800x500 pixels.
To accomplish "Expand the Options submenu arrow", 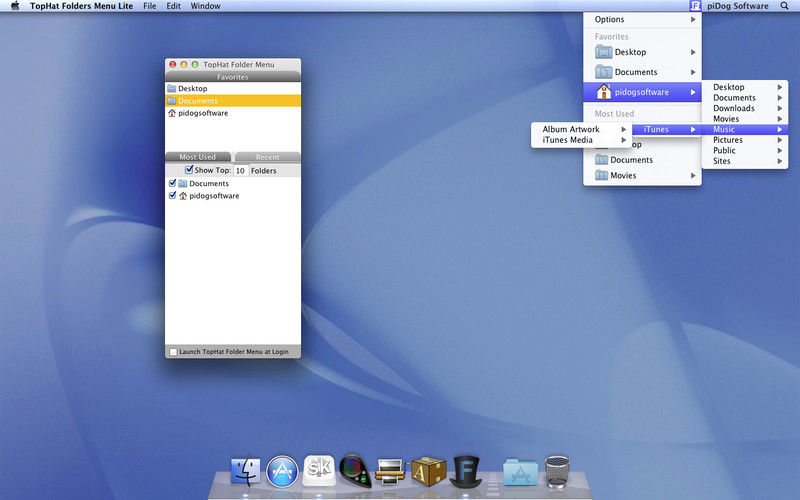I will tap(693, 19).
